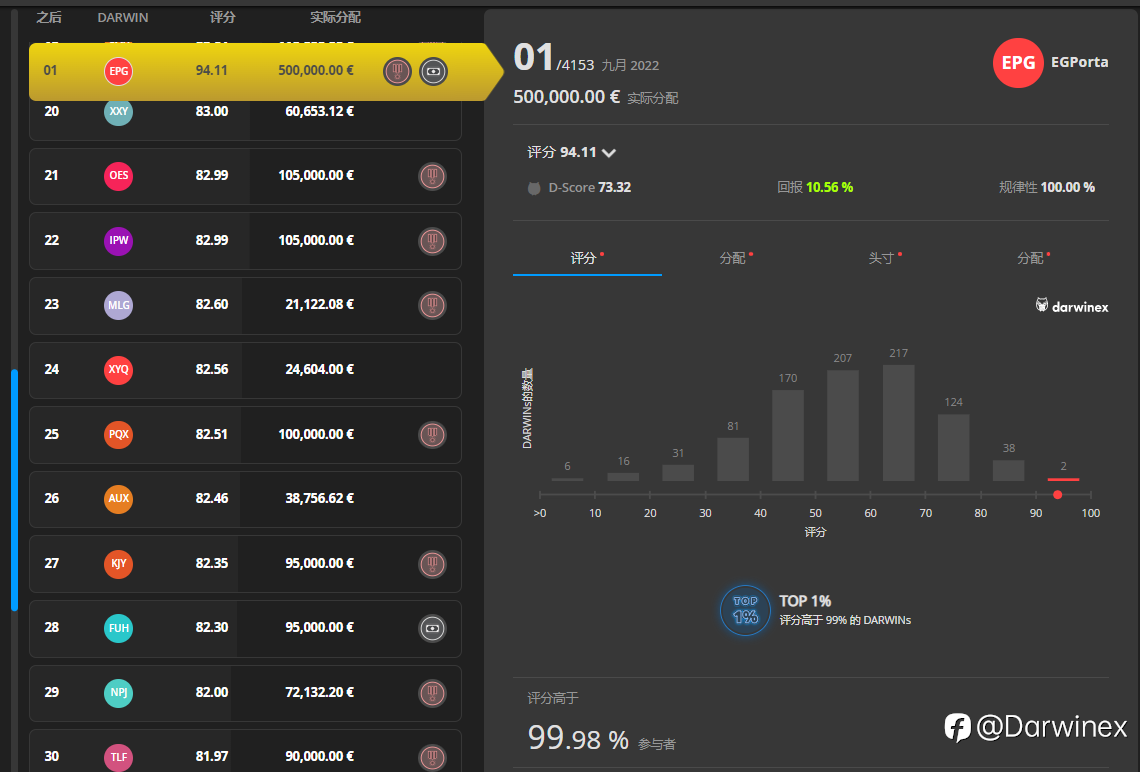Sort by the DARWIN column header
Image resolution: width=1140 pixels, height=772 pixels.
(123, 17)
